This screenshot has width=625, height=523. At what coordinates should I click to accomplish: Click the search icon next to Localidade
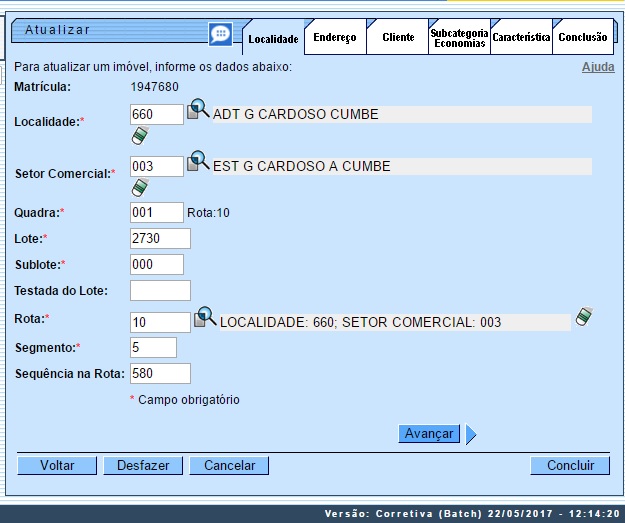(198, 110)
